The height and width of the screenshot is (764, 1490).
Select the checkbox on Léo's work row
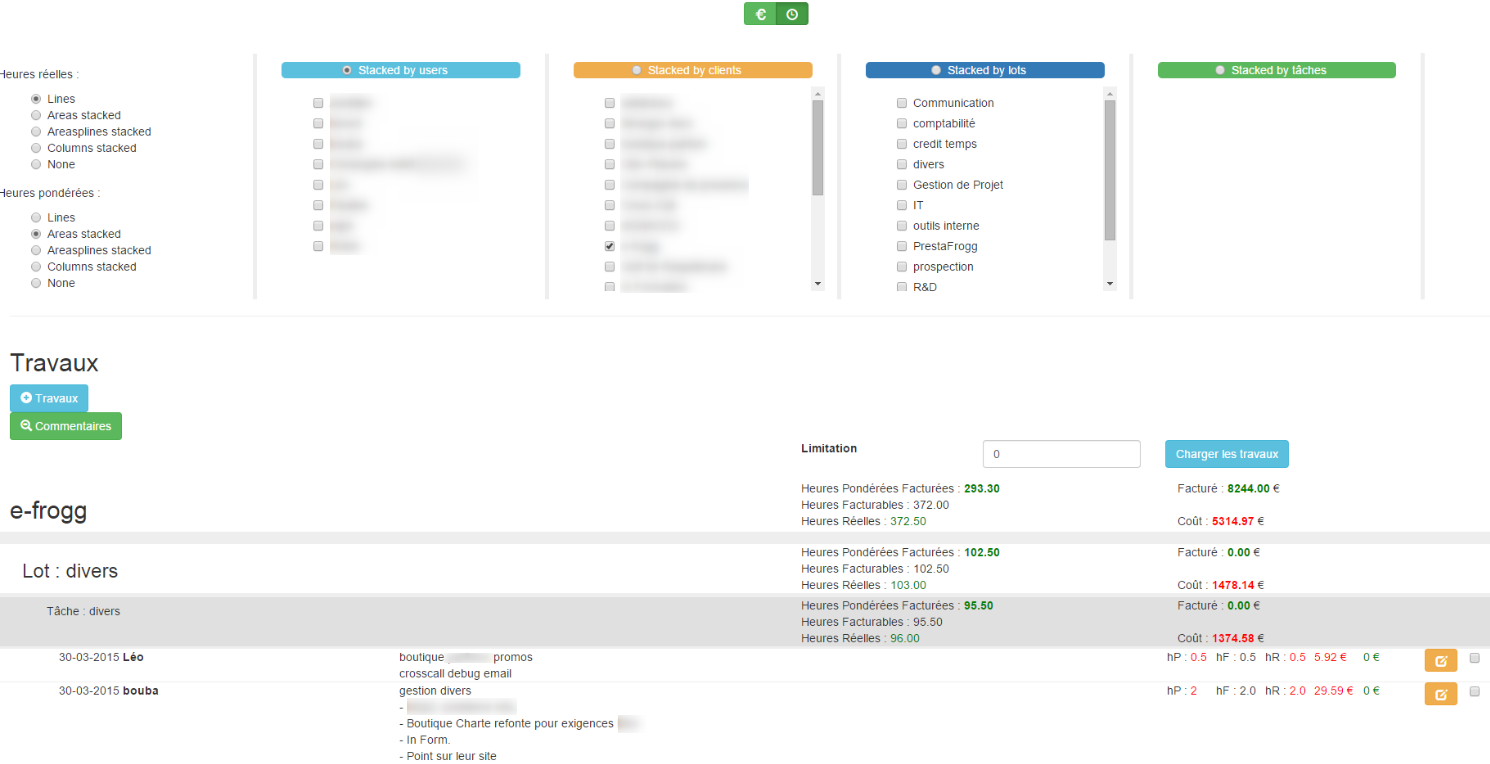pos(1474,658)
